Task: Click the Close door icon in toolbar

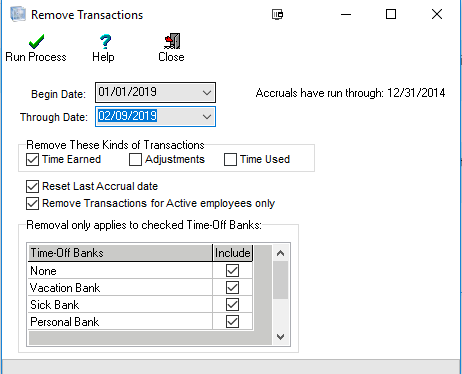Action: (x=172, y=41)
